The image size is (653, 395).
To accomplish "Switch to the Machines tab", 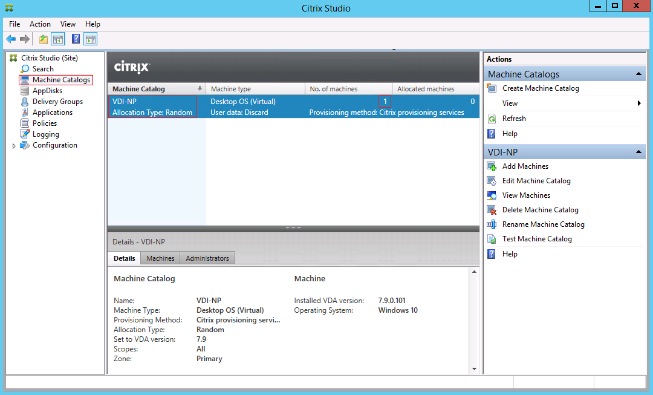I will (x=160, y=258).
